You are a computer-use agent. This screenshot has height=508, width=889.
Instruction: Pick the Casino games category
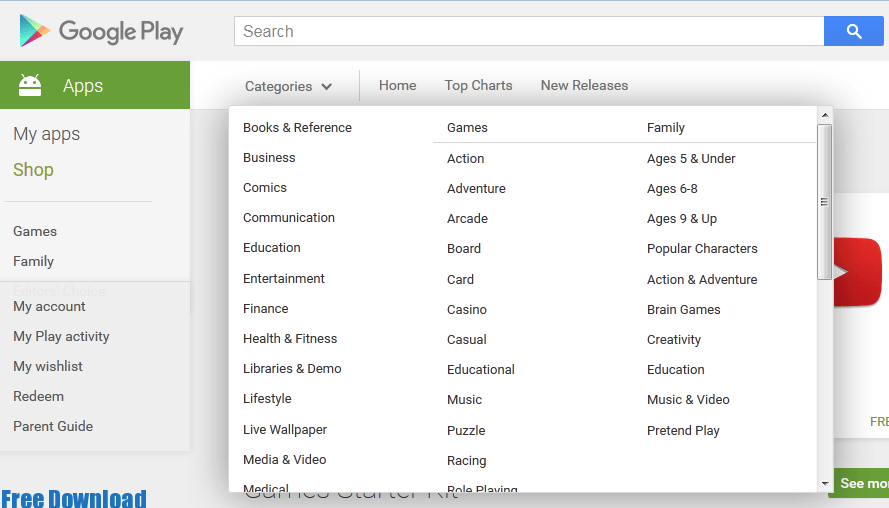(467, 310)
